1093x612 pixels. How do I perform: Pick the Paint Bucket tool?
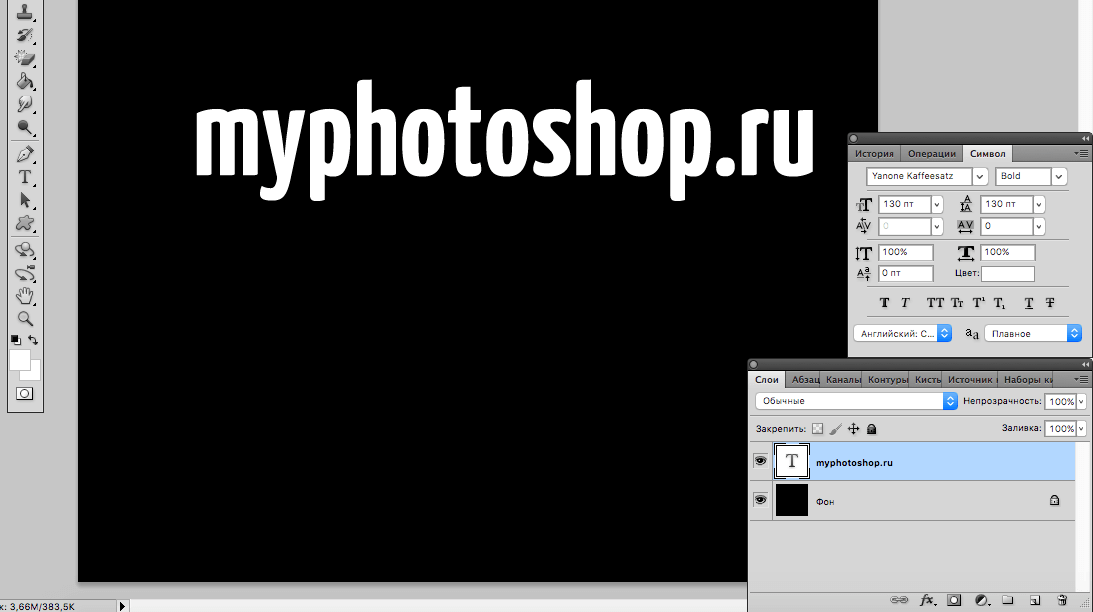tap(25, 81)
